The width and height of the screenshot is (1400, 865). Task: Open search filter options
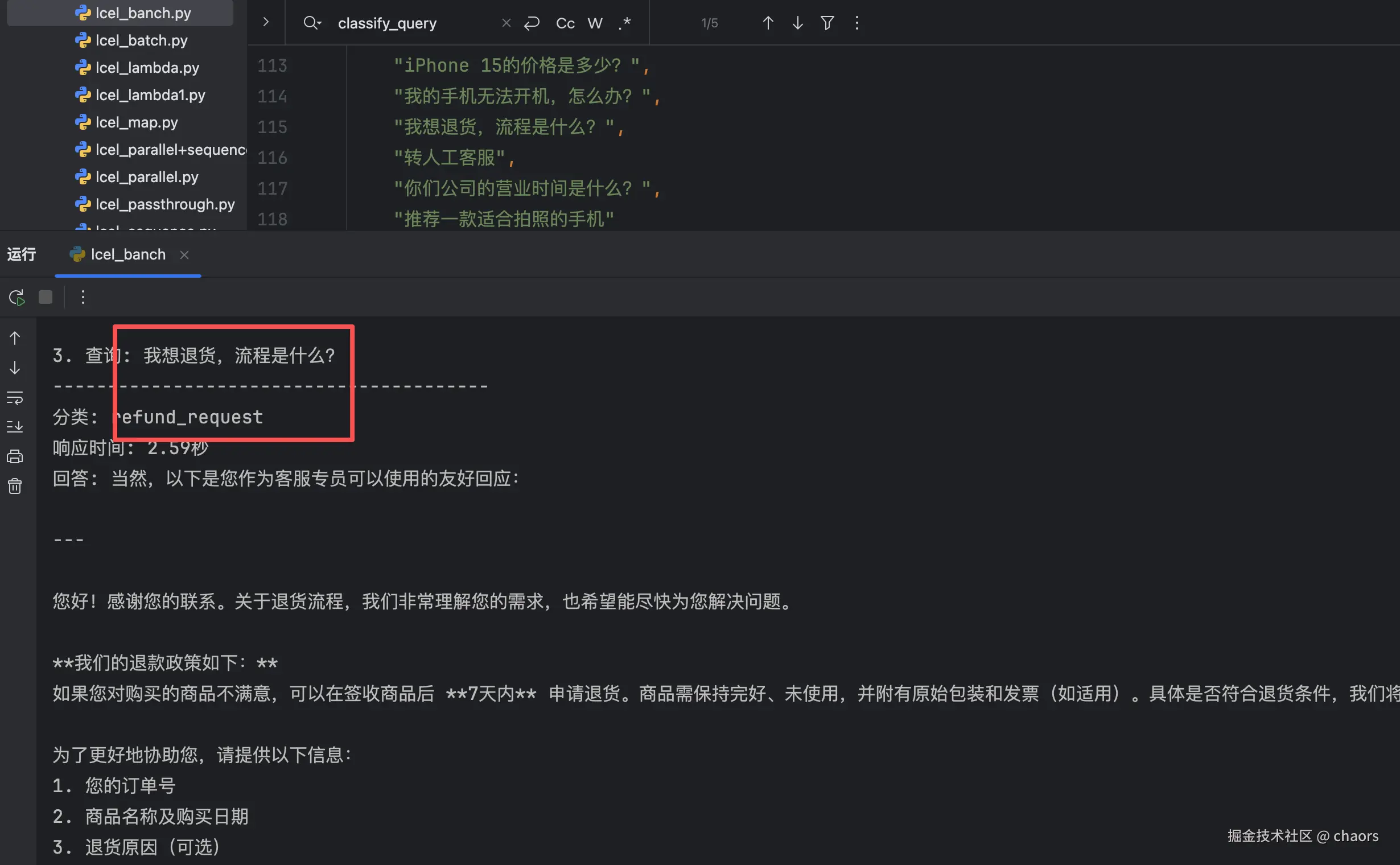tap(827, 23)
